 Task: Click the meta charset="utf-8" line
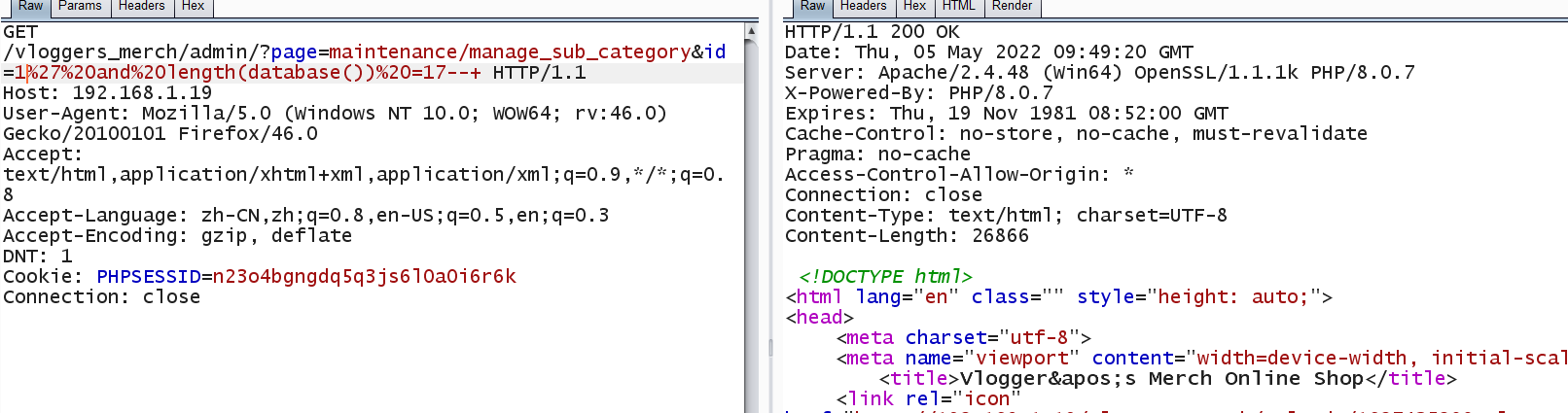(964, 338)
